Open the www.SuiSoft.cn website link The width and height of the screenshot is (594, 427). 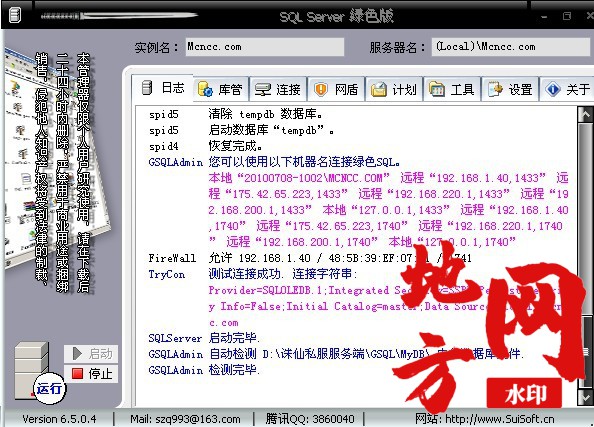tap(500, 419)
